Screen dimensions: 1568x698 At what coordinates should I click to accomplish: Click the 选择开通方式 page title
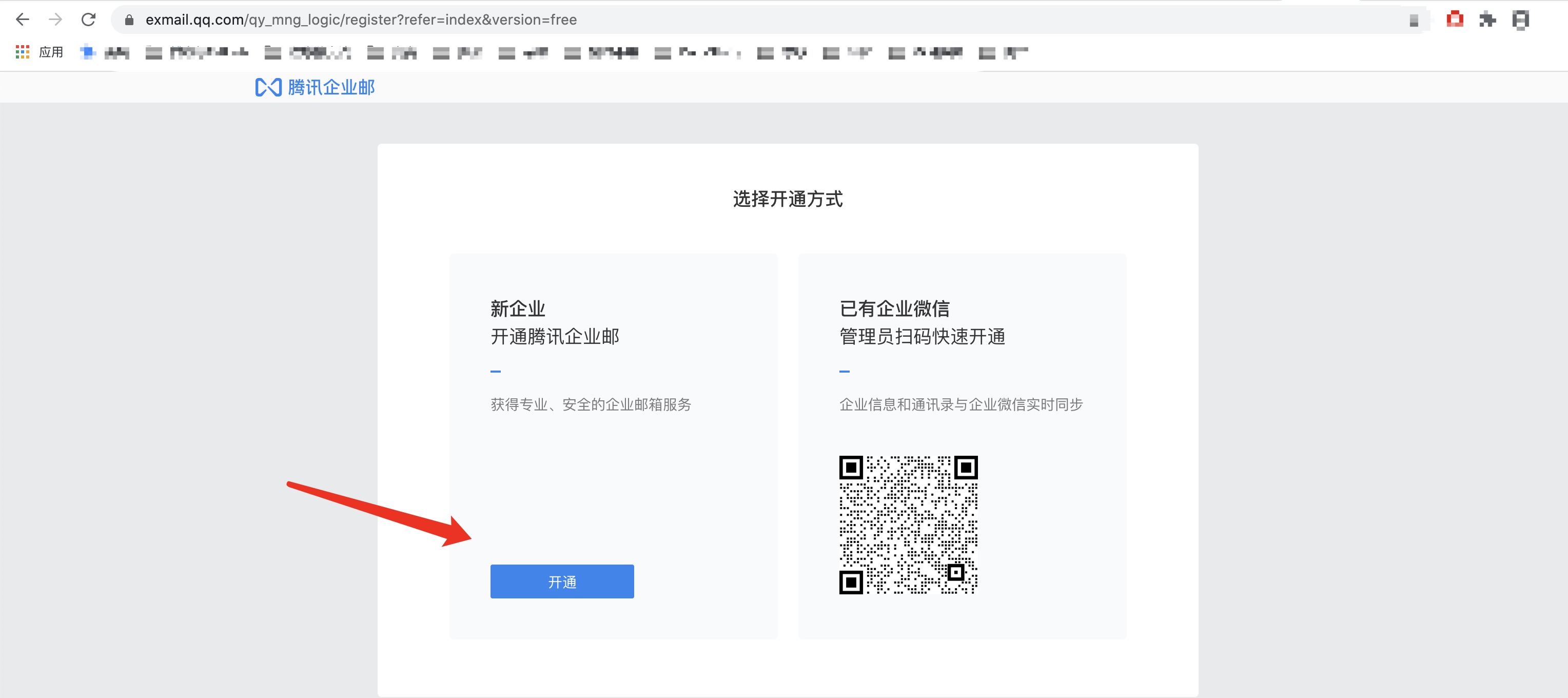(787, 199)
